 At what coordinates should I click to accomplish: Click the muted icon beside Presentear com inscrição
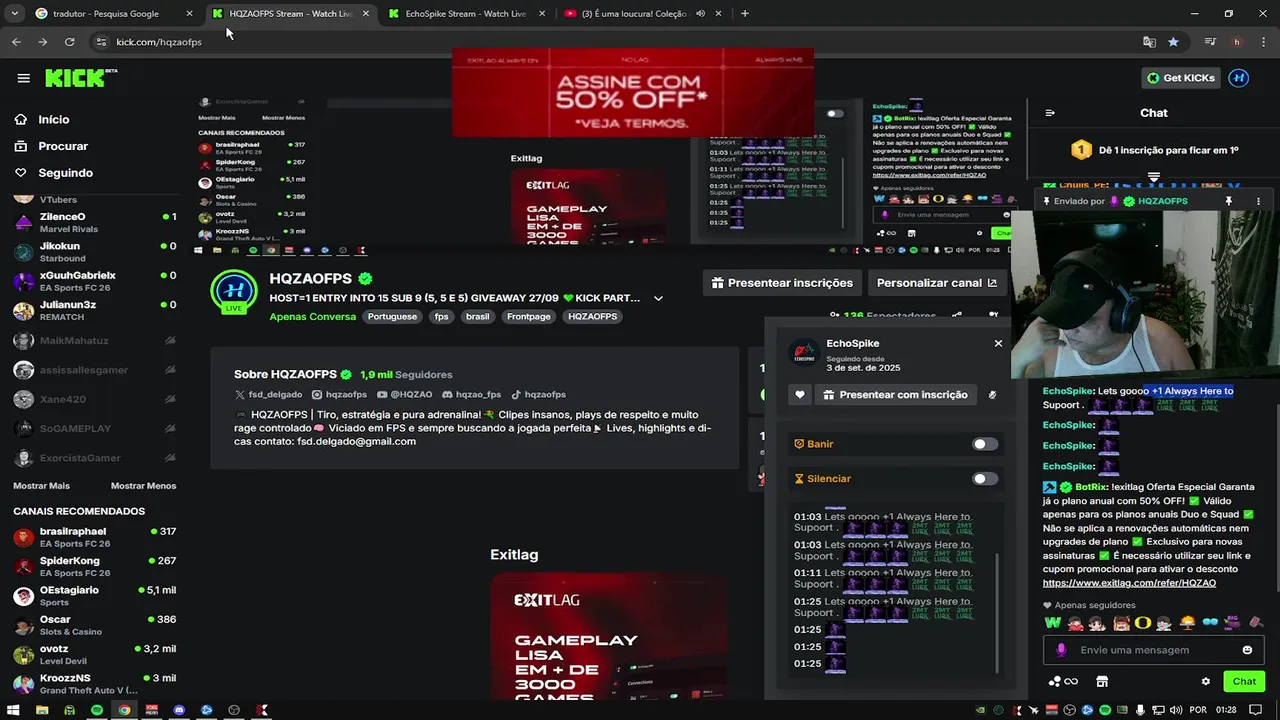[x=992, y=395]
